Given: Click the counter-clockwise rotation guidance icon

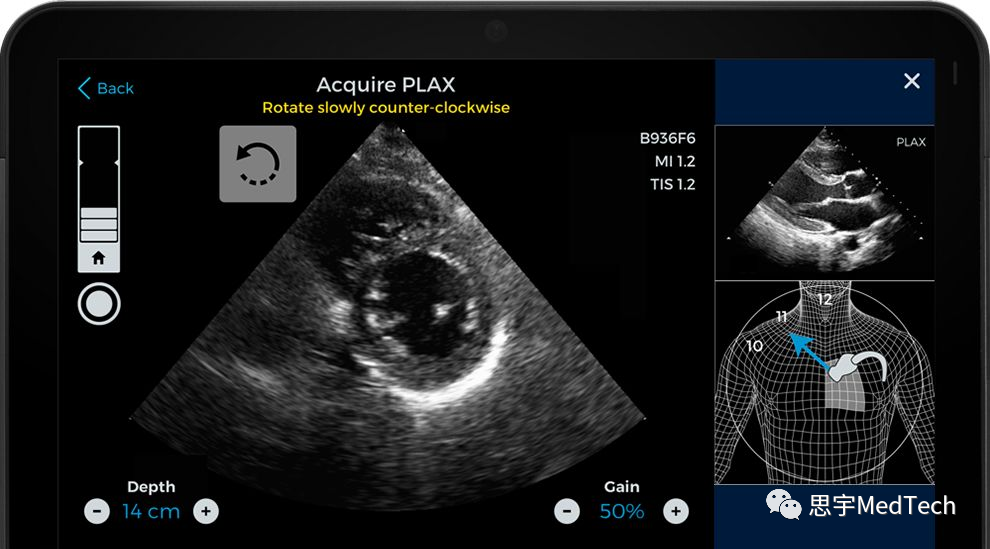Looking at the screenshot, I should 258,164.
